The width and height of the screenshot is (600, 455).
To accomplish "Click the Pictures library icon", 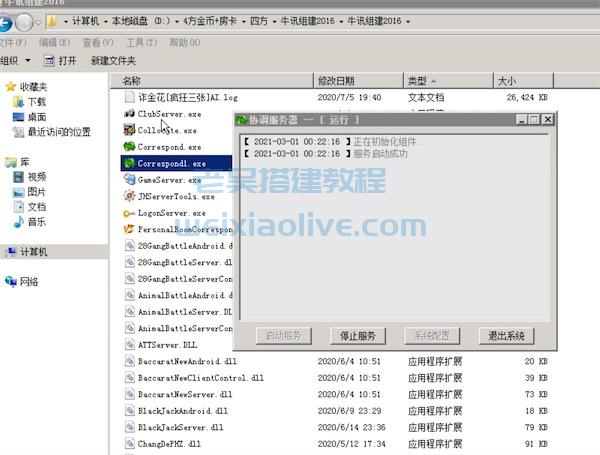I will pyautogui.click(x=18, y=192).
